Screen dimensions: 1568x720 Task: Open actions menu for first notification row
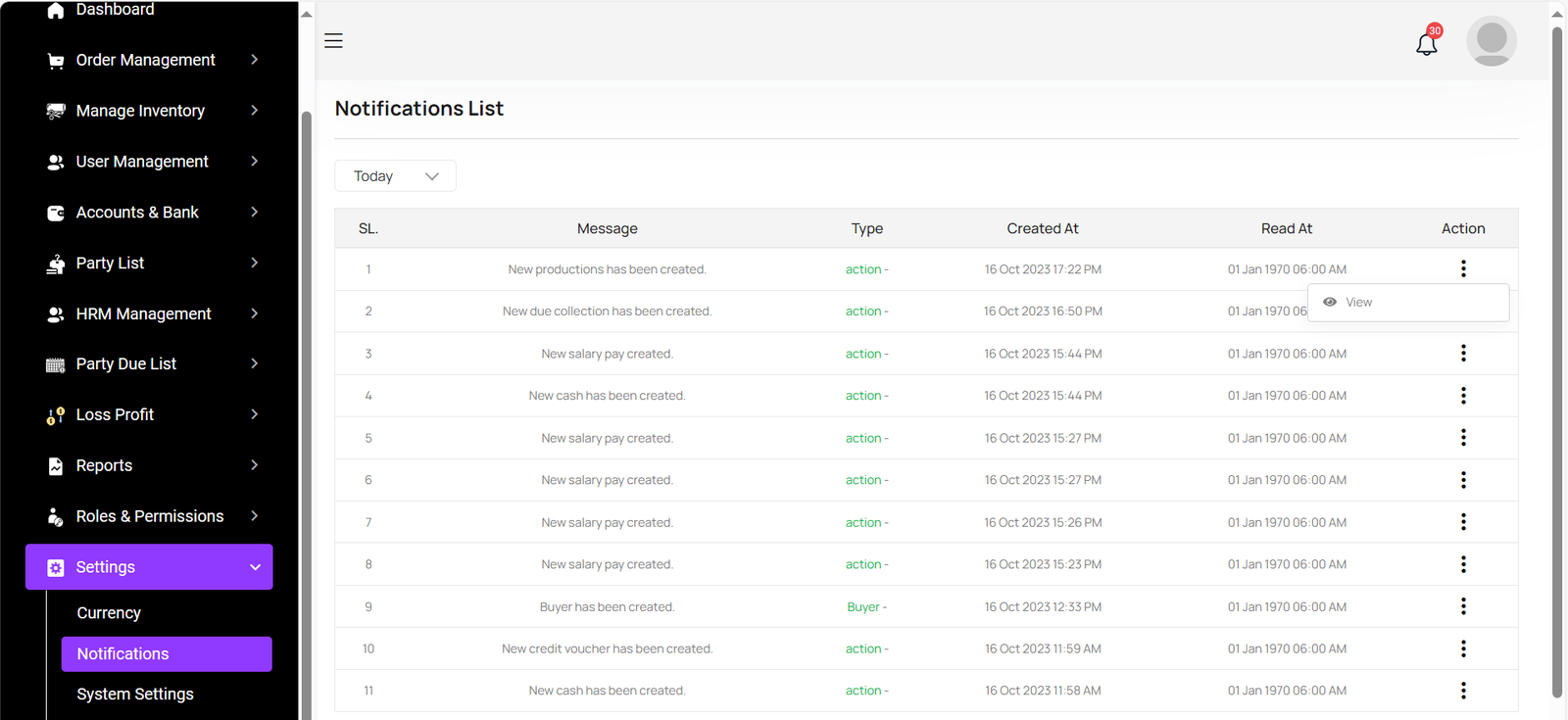tap(1463, 268)
